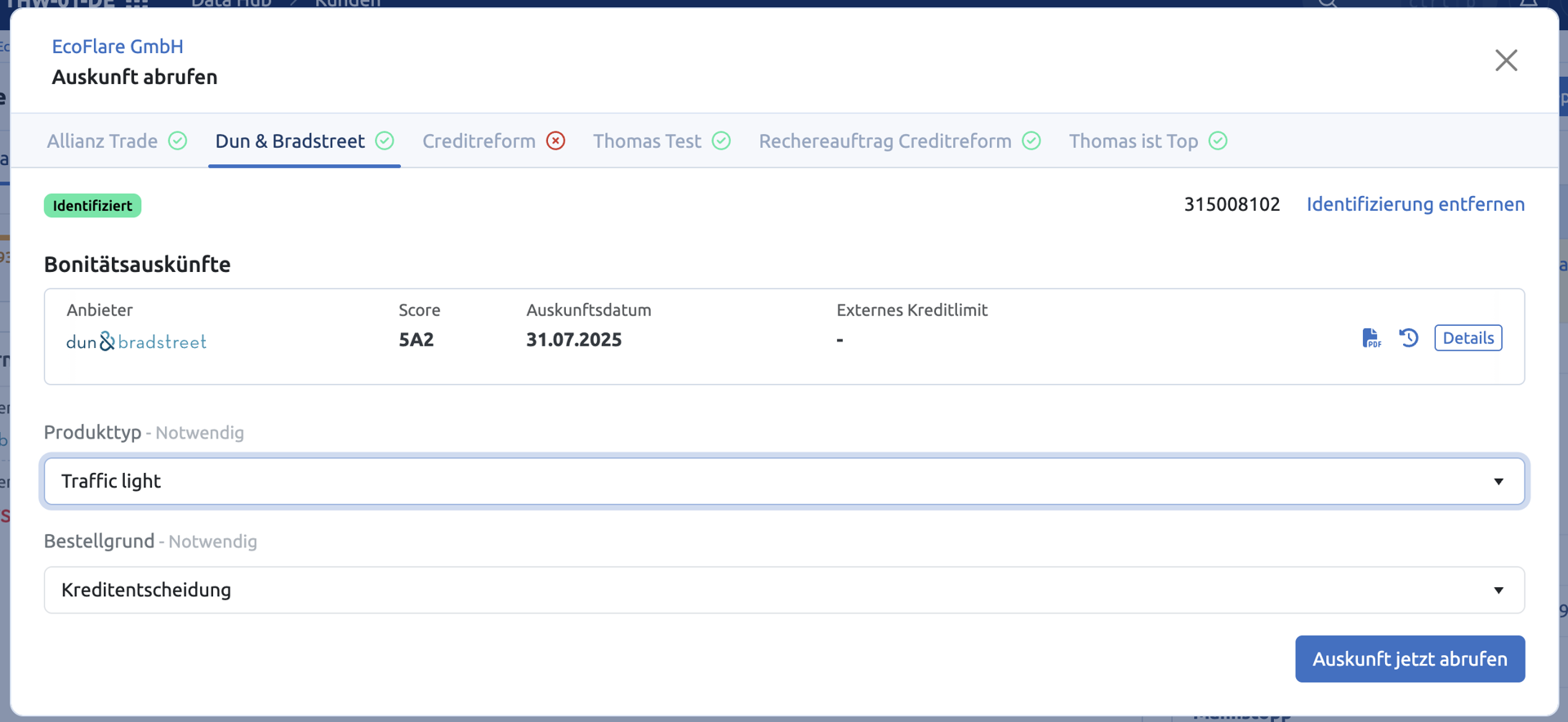Viewport: 1568px width, 722px height.
Task: Click Auskunft jetzt abrufen button
Action: pos(1410,659)
